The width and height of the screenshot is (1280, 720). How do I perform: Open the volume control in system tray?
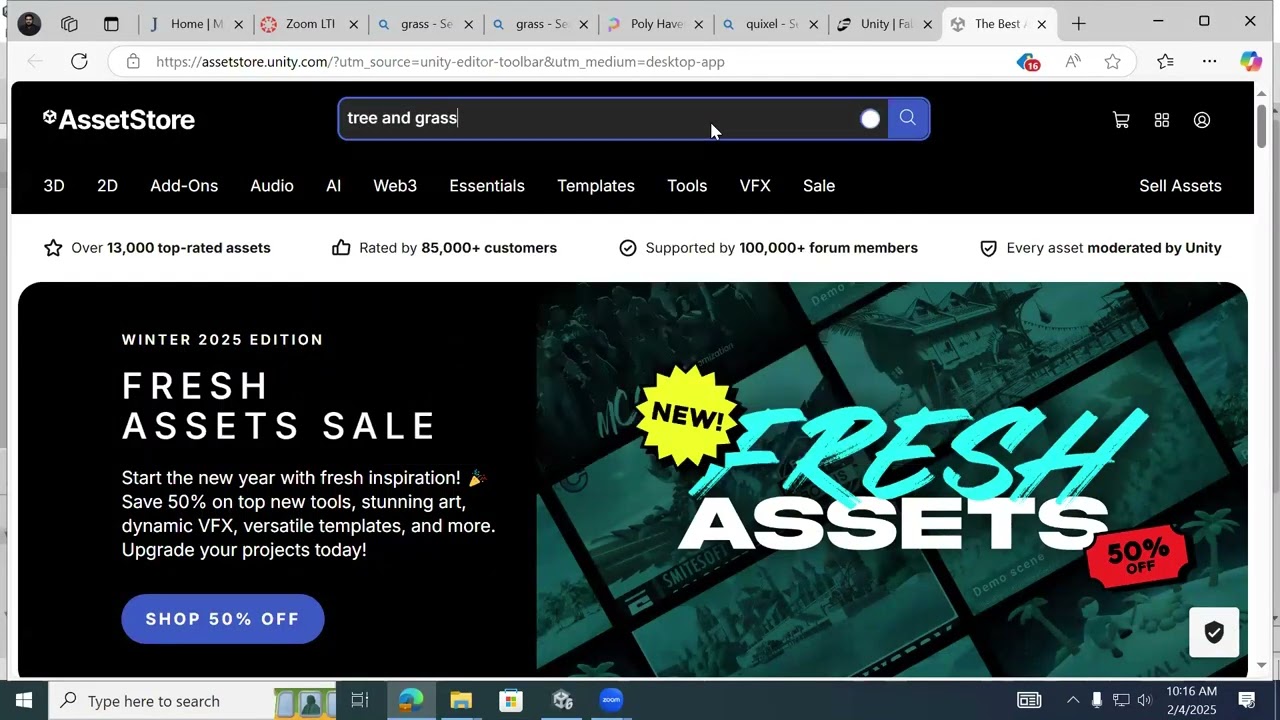tap(1145, 701)
